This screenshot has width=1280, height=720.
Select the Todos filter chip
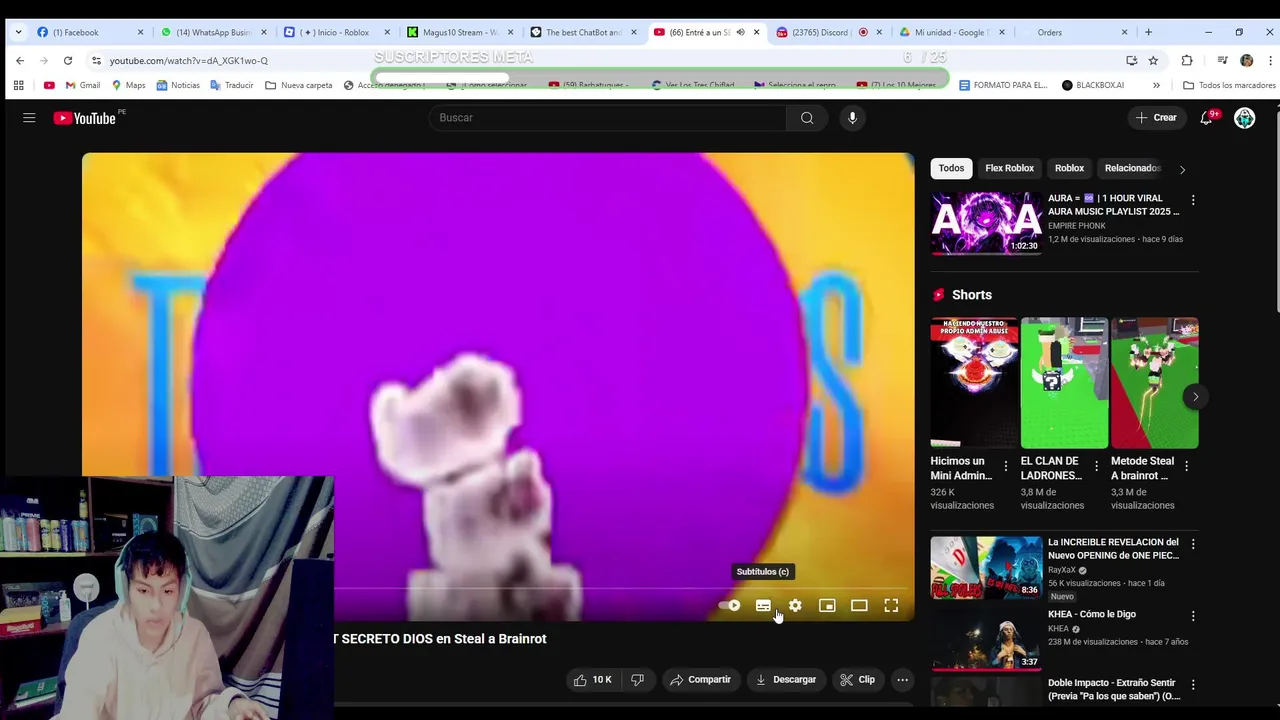(951, 168)
